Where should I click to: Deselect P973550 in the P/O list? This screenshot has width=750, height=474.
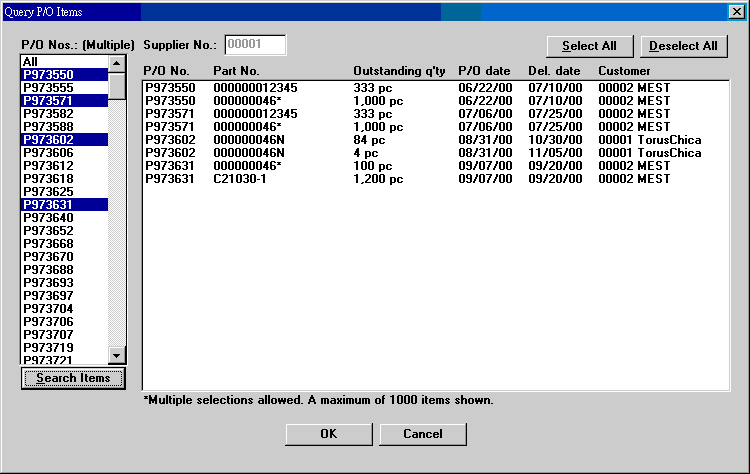pos(64,75)
